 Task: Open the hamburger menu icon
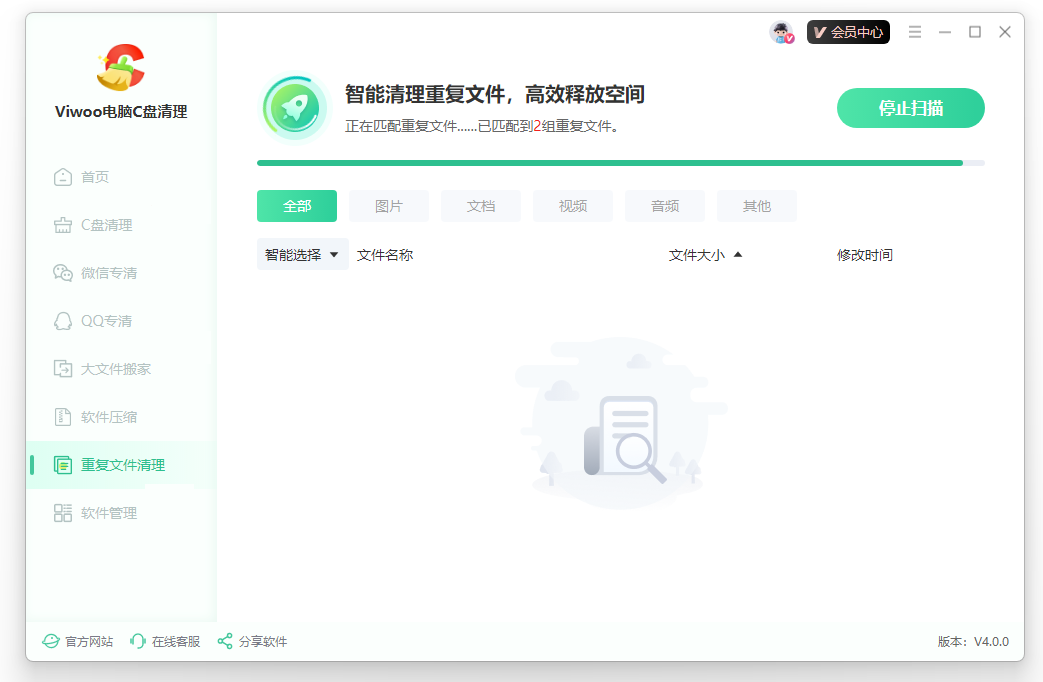[915, 31]
